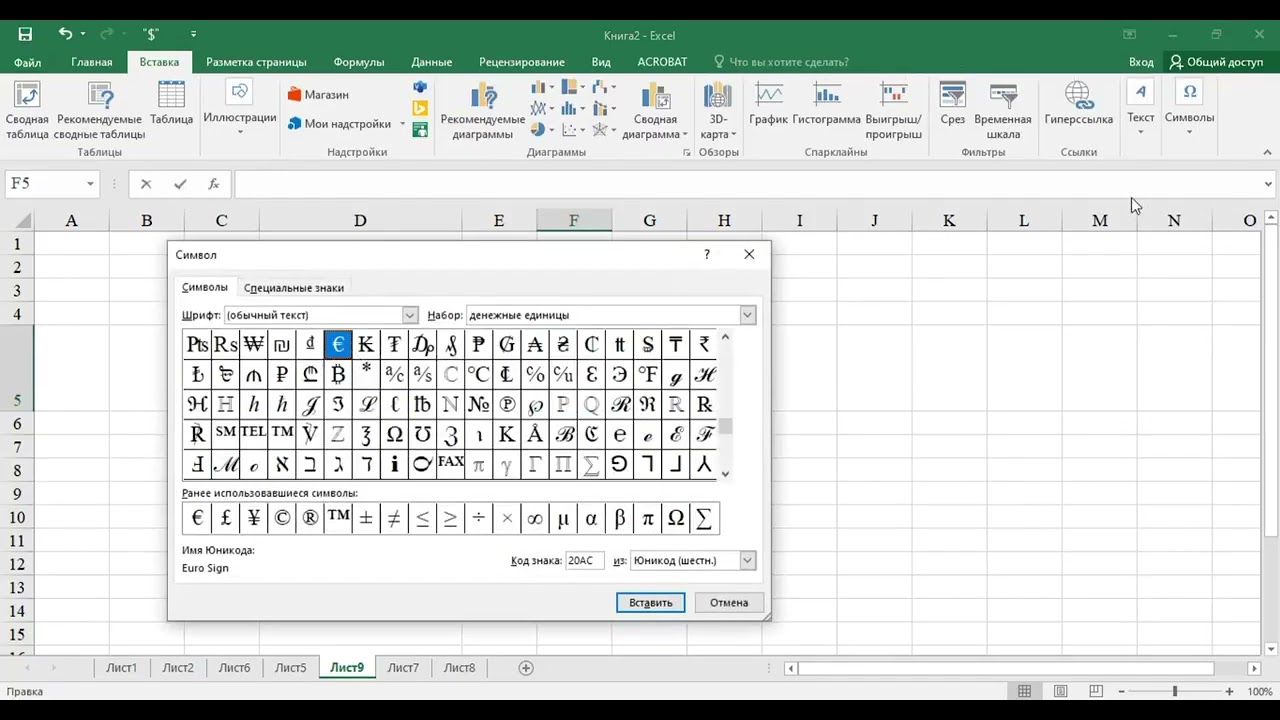Screen dimensions: 1280x720
Task: Click the Отмена button
Action: (729, 603)
